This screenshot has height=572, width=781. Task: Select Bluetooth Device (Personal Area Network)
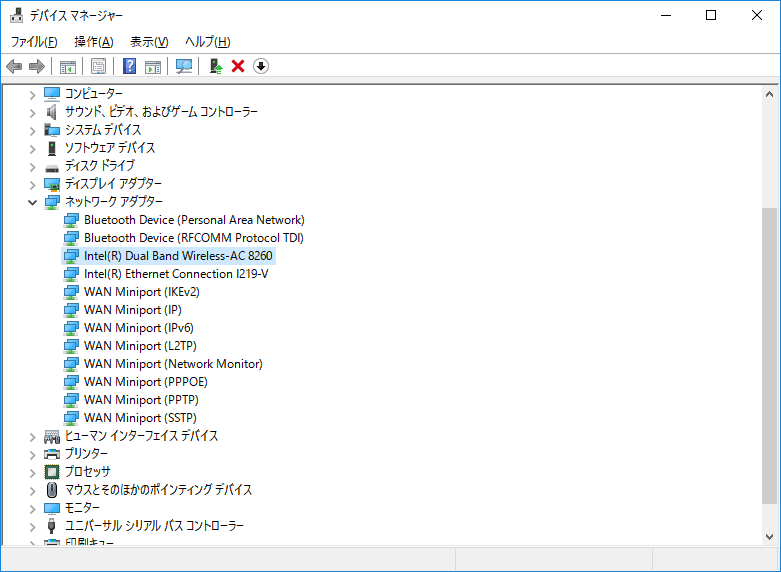tap(194, 220)
